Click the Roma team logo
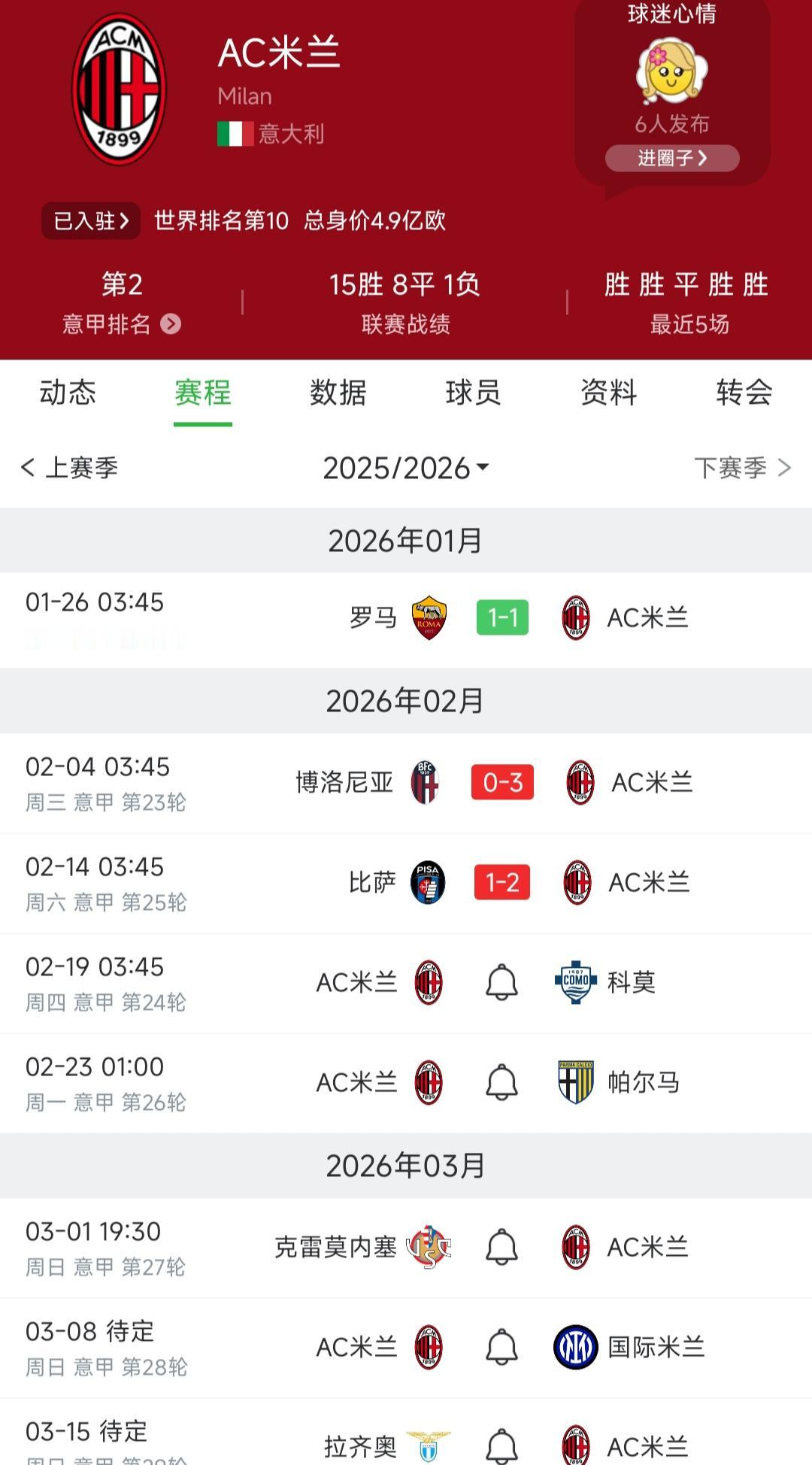This screenshot has width=812, height=1465. click(x=429, y=618)
